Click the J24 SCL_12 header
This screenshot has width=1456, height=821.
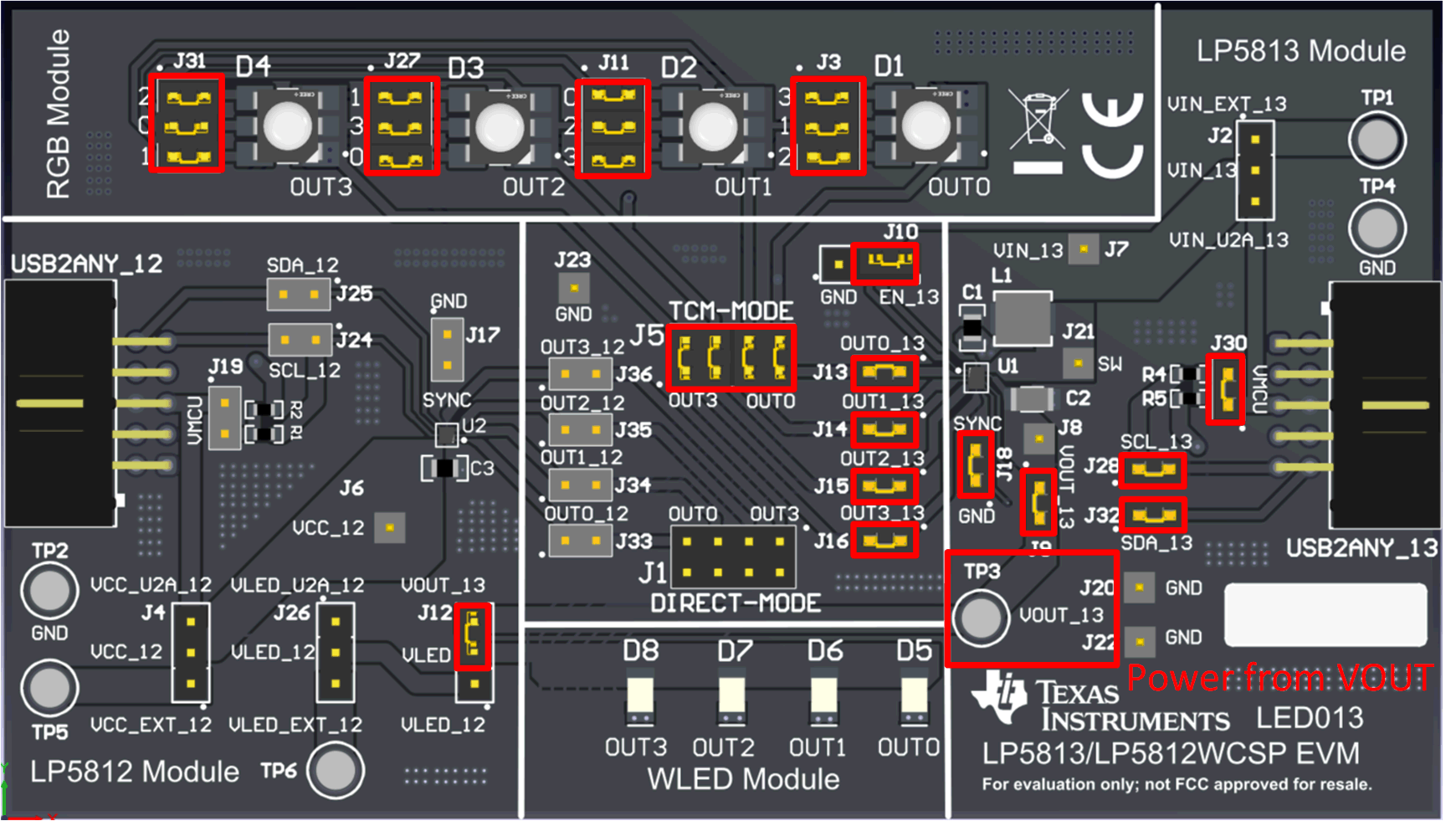point(300,340)
